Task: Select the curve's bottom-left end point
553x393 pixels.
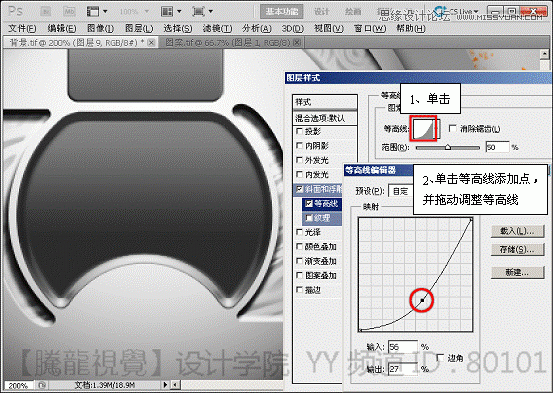Action: tap(360, 330)
